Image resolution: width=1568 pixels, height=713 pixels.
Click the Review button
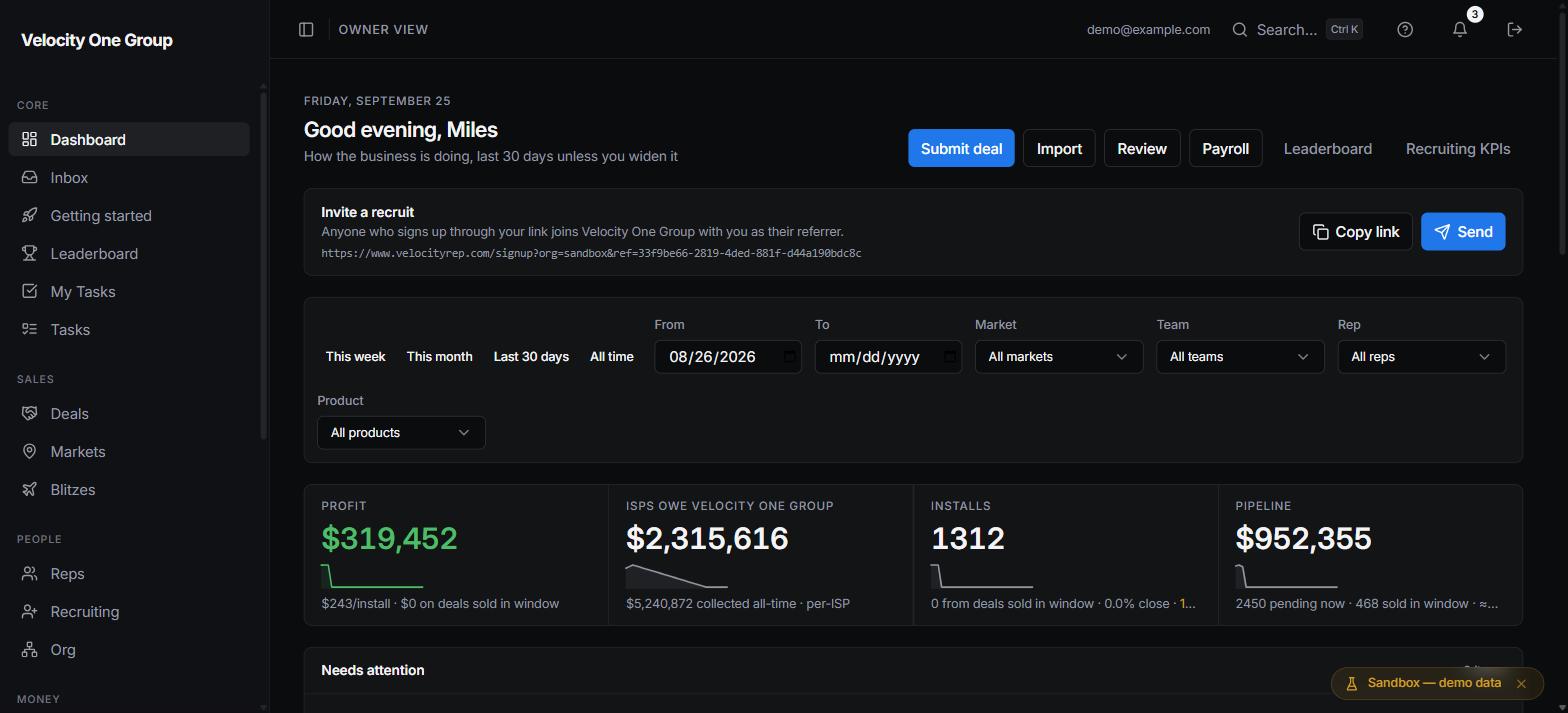[x=1142, y=149]
